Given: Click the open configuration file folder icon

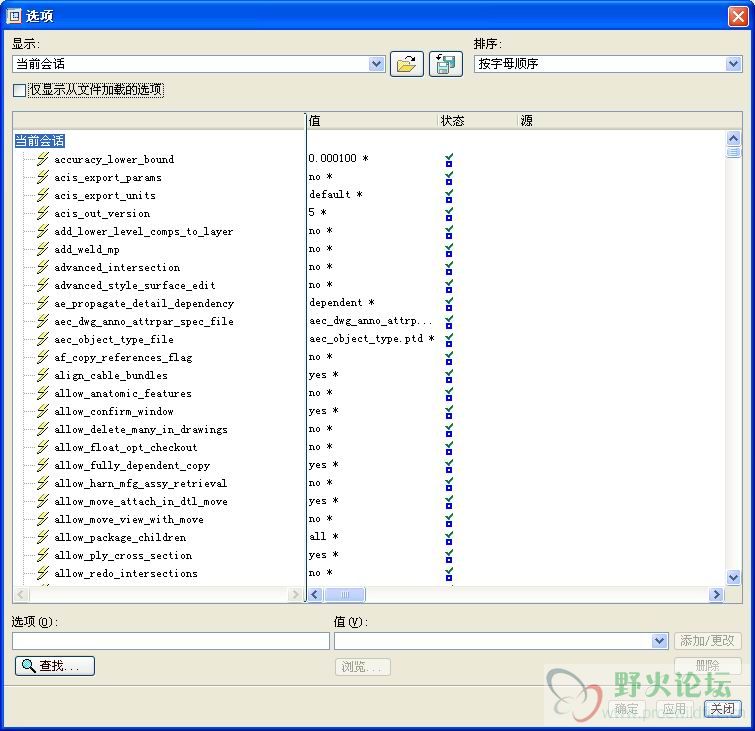Looking at the screenshot, I should (406, 64).
